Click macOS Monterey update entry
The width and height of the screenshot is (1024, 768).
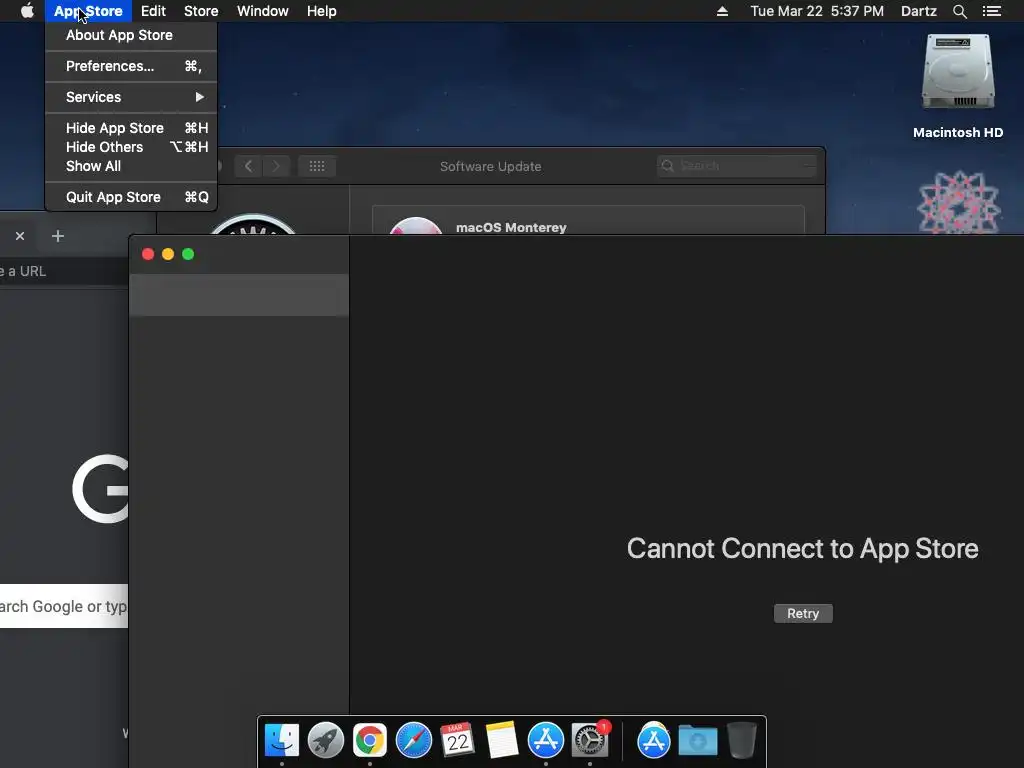click(588, 221)
